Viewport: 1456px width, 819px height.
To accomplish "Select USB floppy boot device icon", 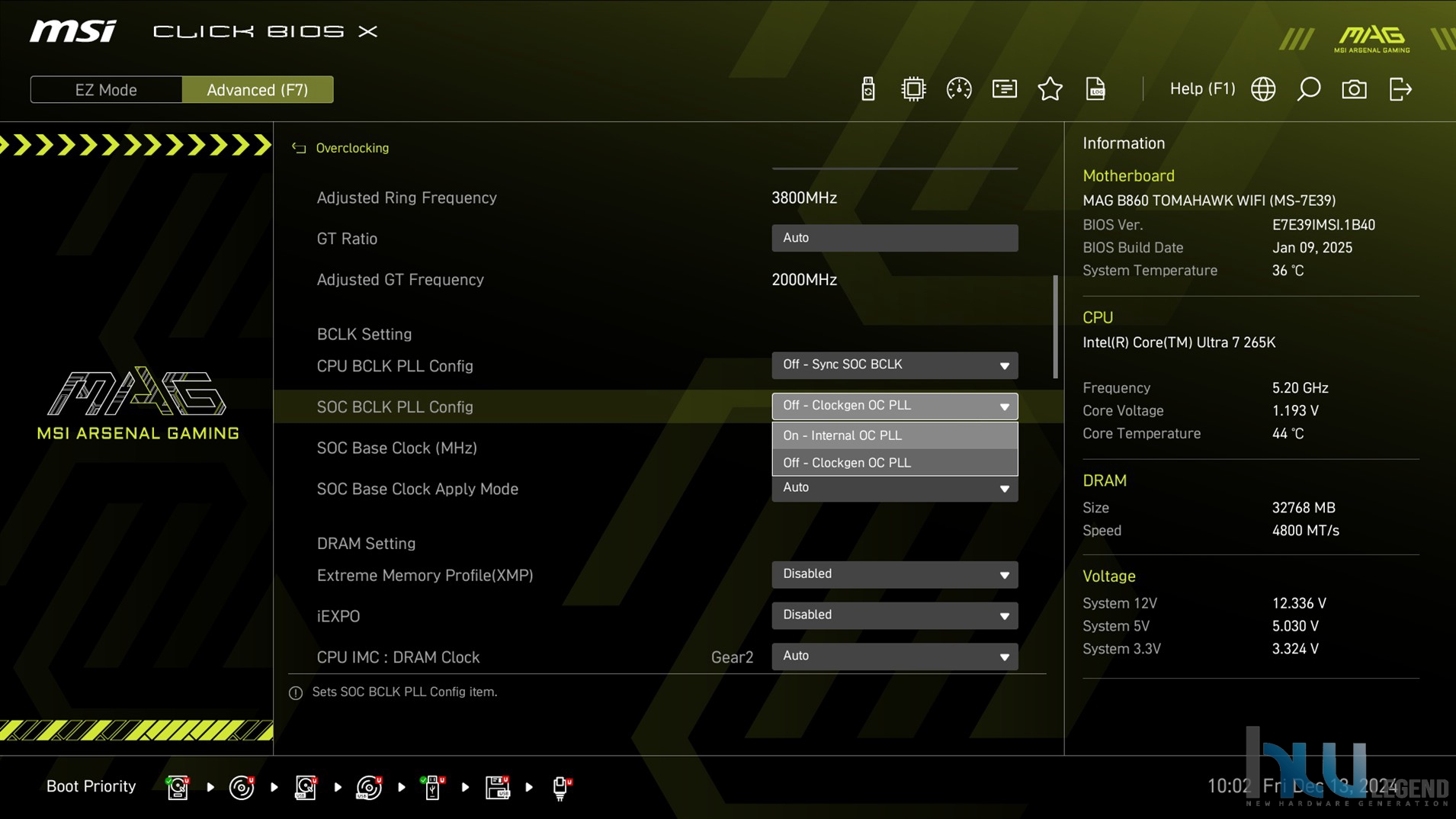I will point(497,787).
